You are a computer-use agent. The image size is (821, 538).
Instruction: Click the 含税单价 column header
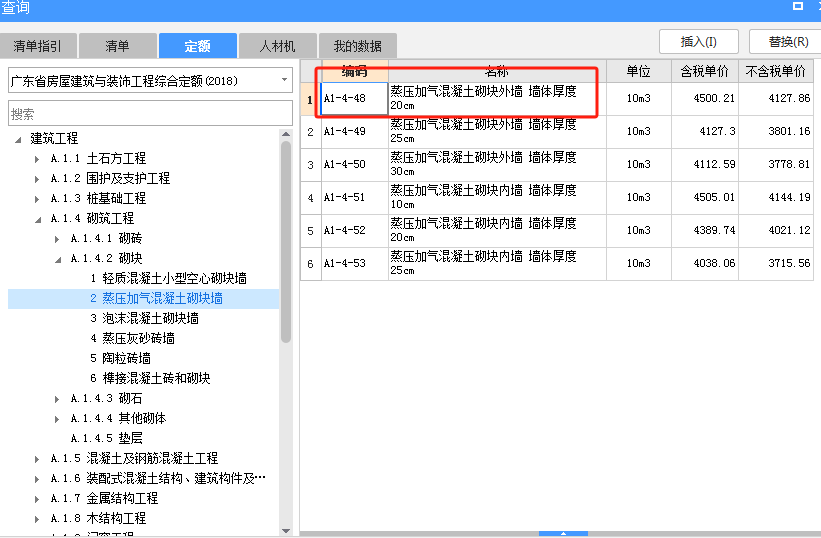pyautogui.click(x=705, y=71)
